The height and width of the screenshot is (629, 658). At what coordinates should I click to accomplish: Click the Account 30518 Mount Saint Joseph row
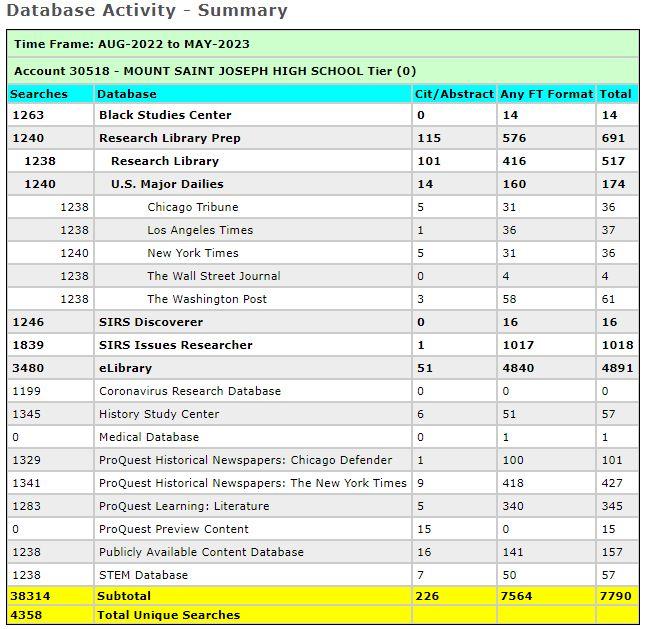pos(323,71)
